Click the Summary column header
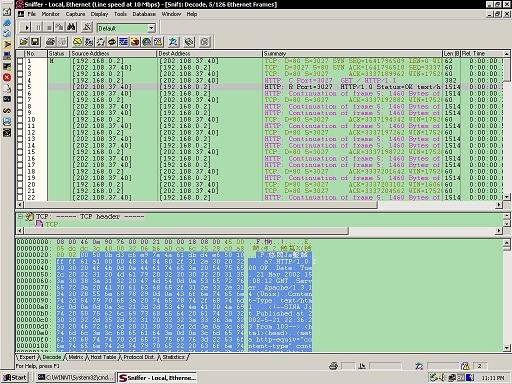This screenshot has height=384, width=512. click(352, 53)
